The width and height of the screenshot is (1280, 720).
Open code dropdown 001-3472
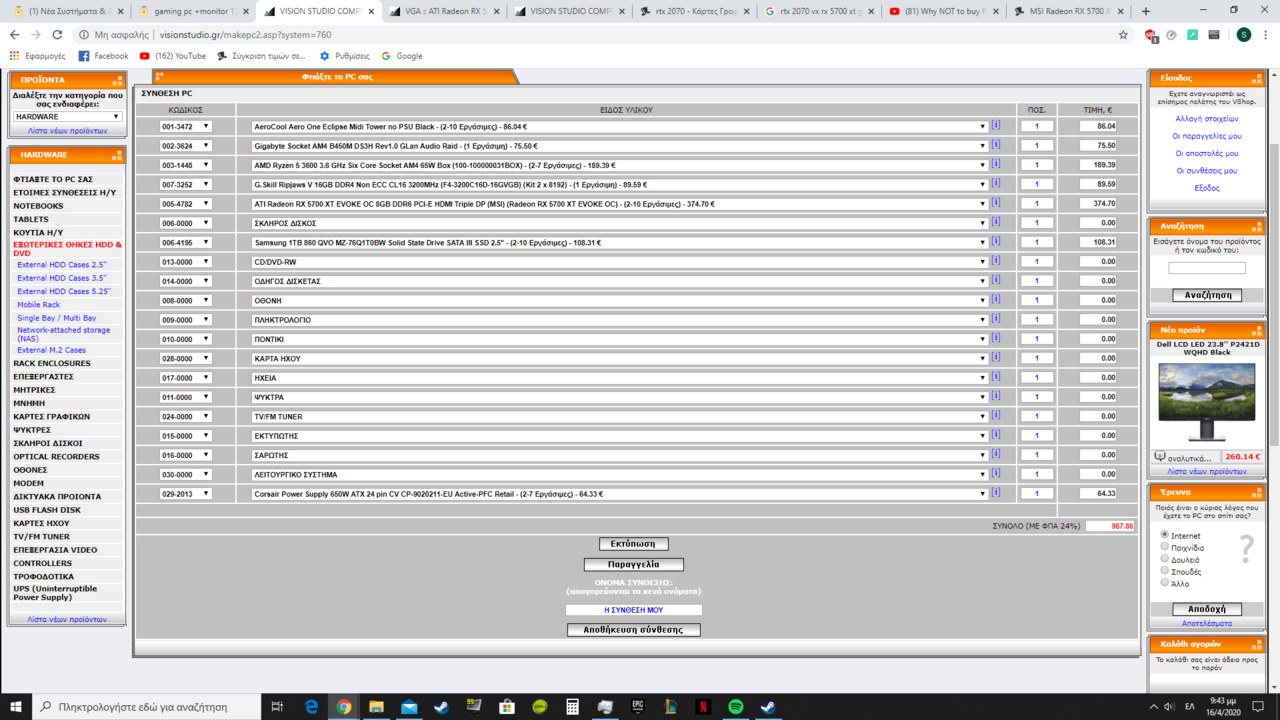pos(185,127)
